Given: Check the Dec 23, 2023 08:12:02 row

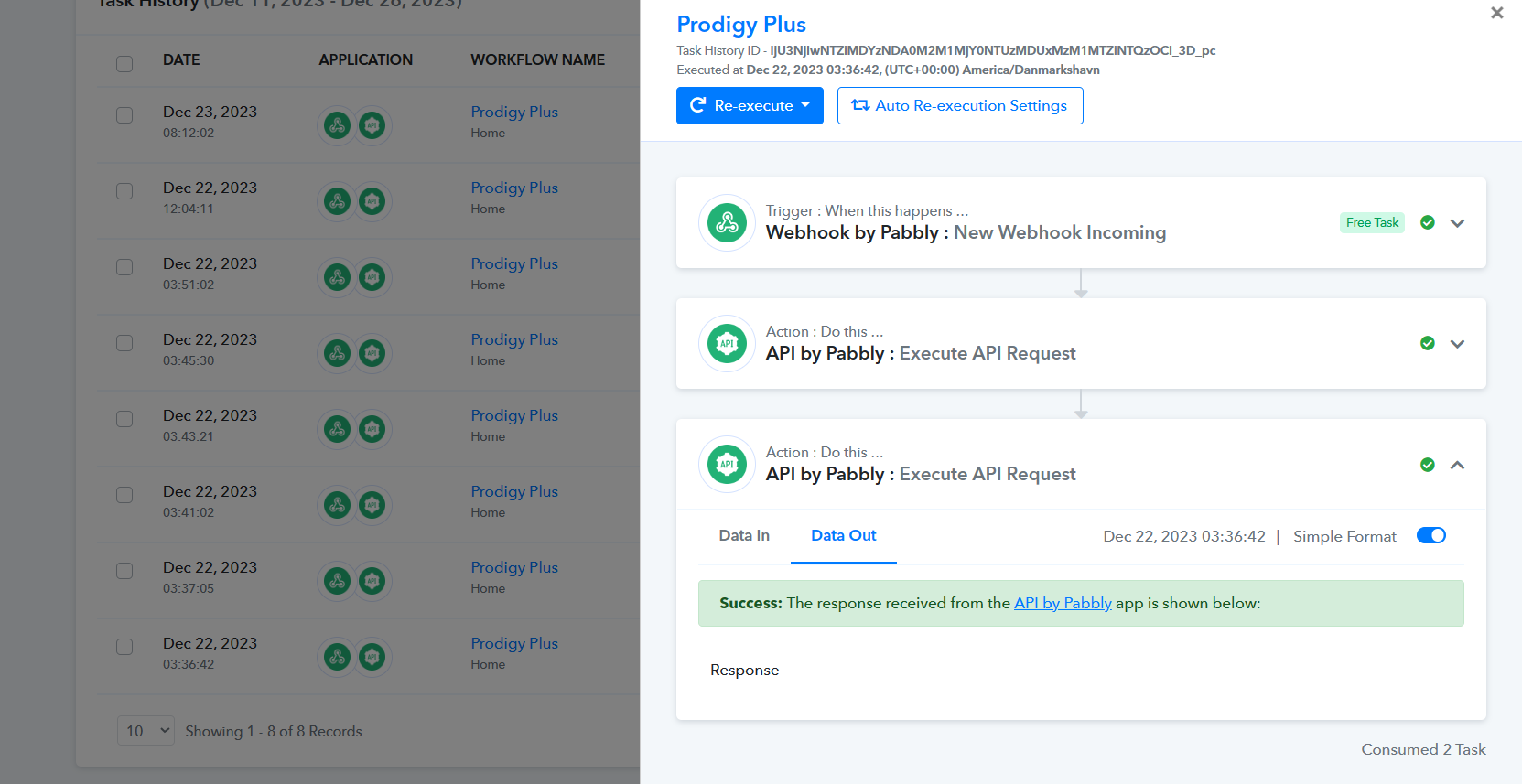Looking at the screenshot, I should (x=124, y=115).
